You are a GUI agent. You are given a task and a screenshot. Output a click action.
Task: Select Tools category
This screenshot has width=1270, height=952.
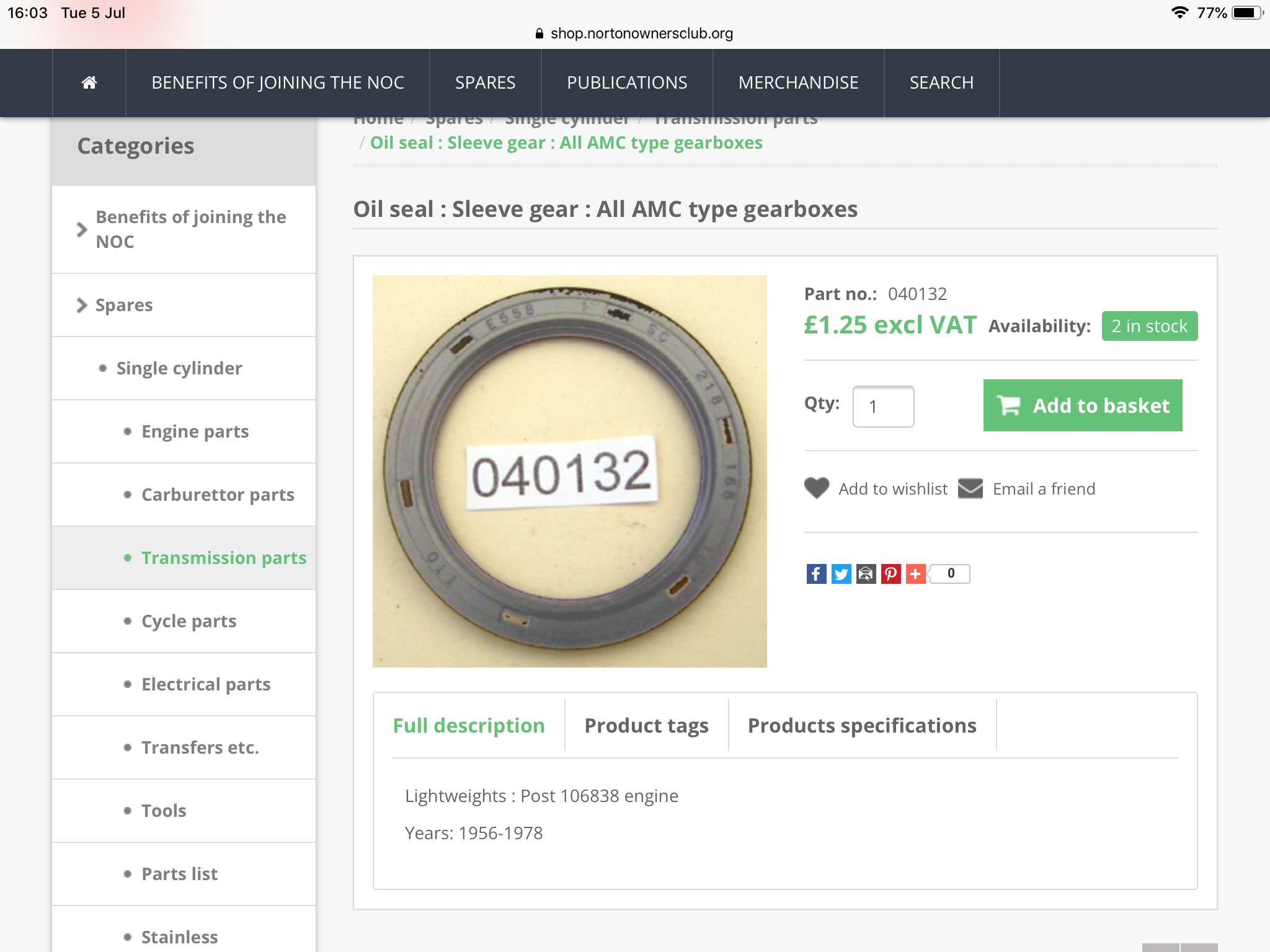pos(164,811)
